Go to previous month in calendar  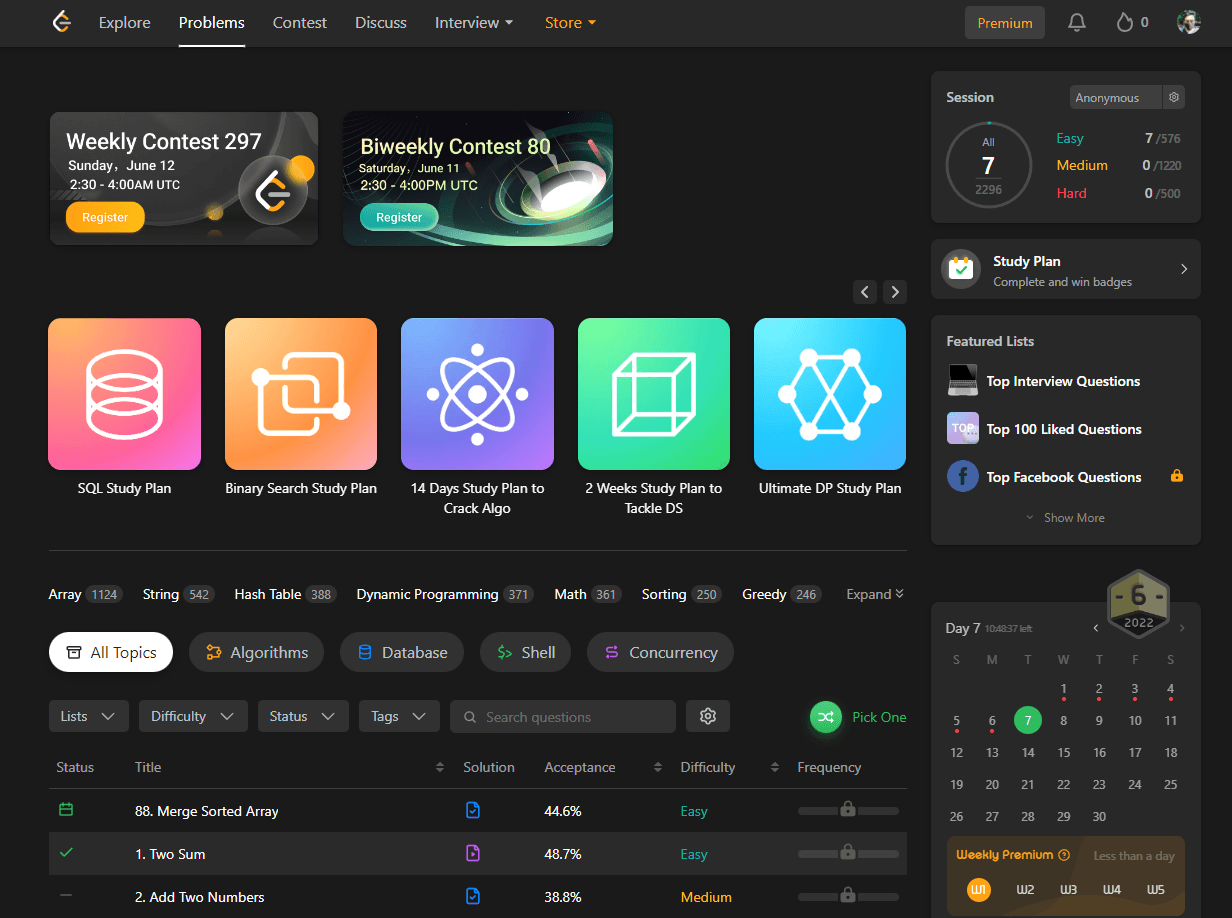pos(1096,628)
